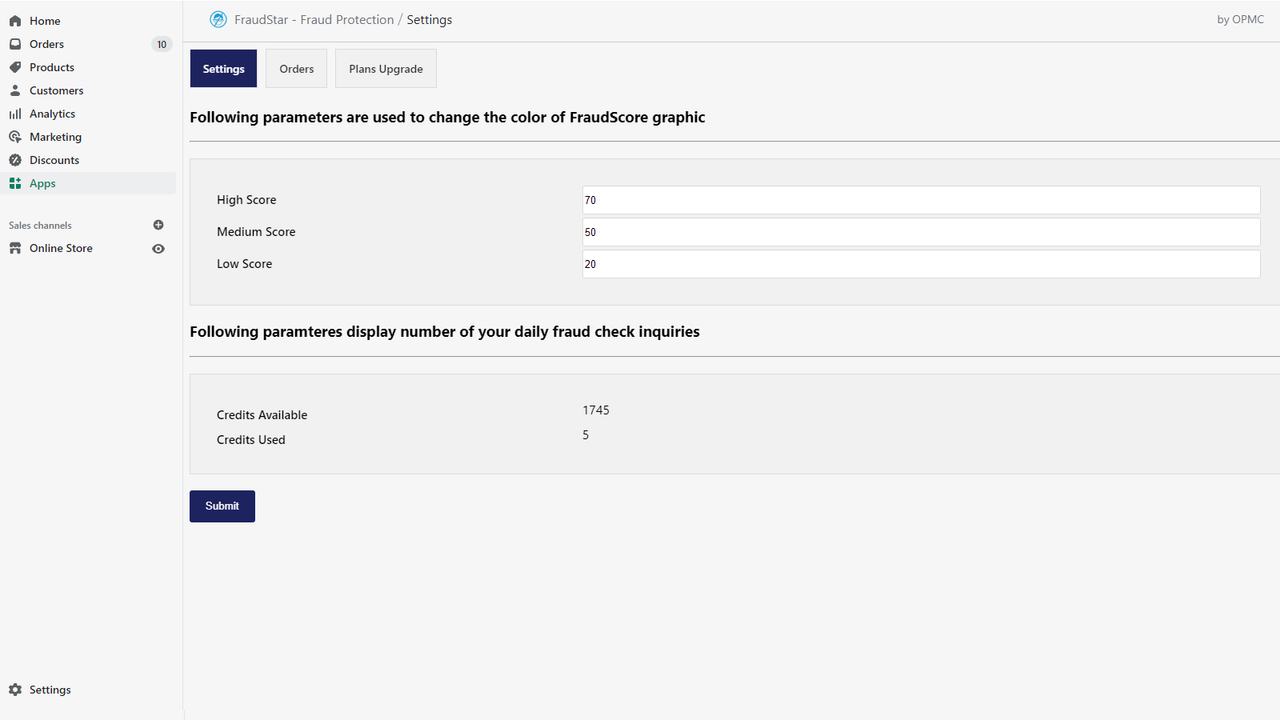Select the Analytics bar-chart icon
Screen dimensions: 1280x720
15,113
